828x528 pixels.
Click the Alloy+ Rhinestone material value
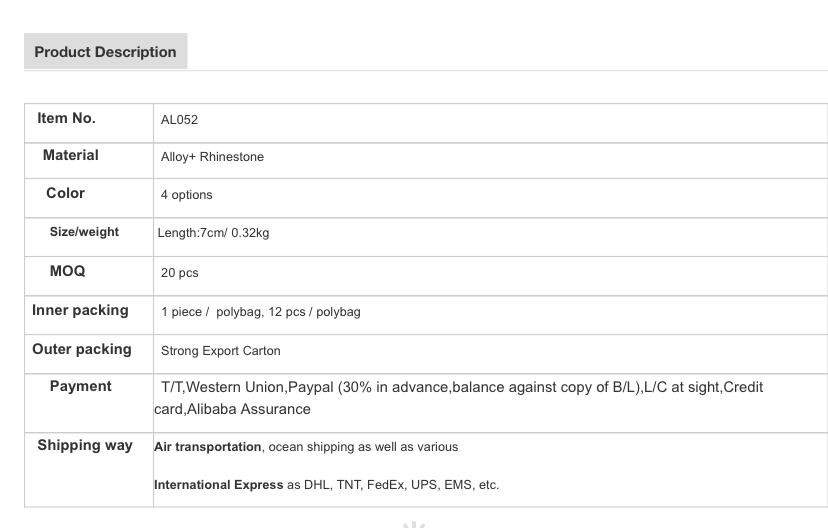(212, 157)
